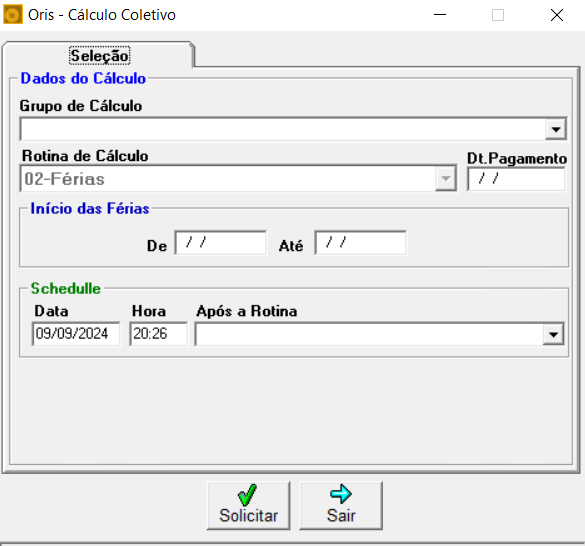This screenshot has width=585, height=546.
Task: Focus the Após a Rotina combo box field
Action: coord(379,334)
